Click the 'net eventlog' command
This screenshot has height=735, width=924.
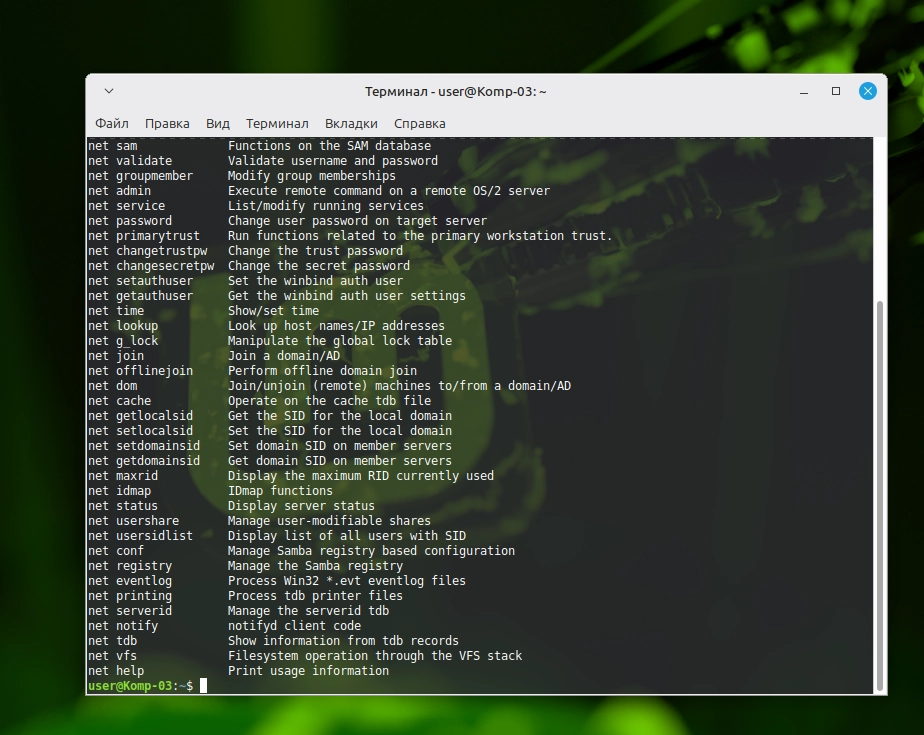(130, 581)
